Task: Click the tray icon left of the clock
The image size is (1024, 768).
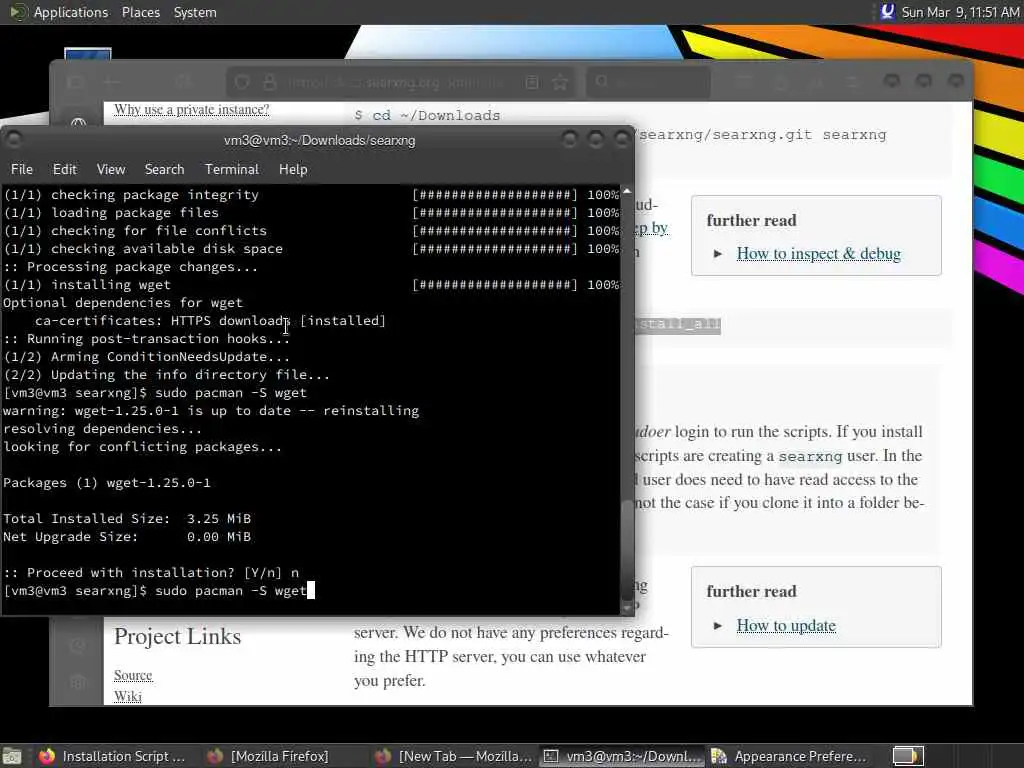Action: [887, 12]
